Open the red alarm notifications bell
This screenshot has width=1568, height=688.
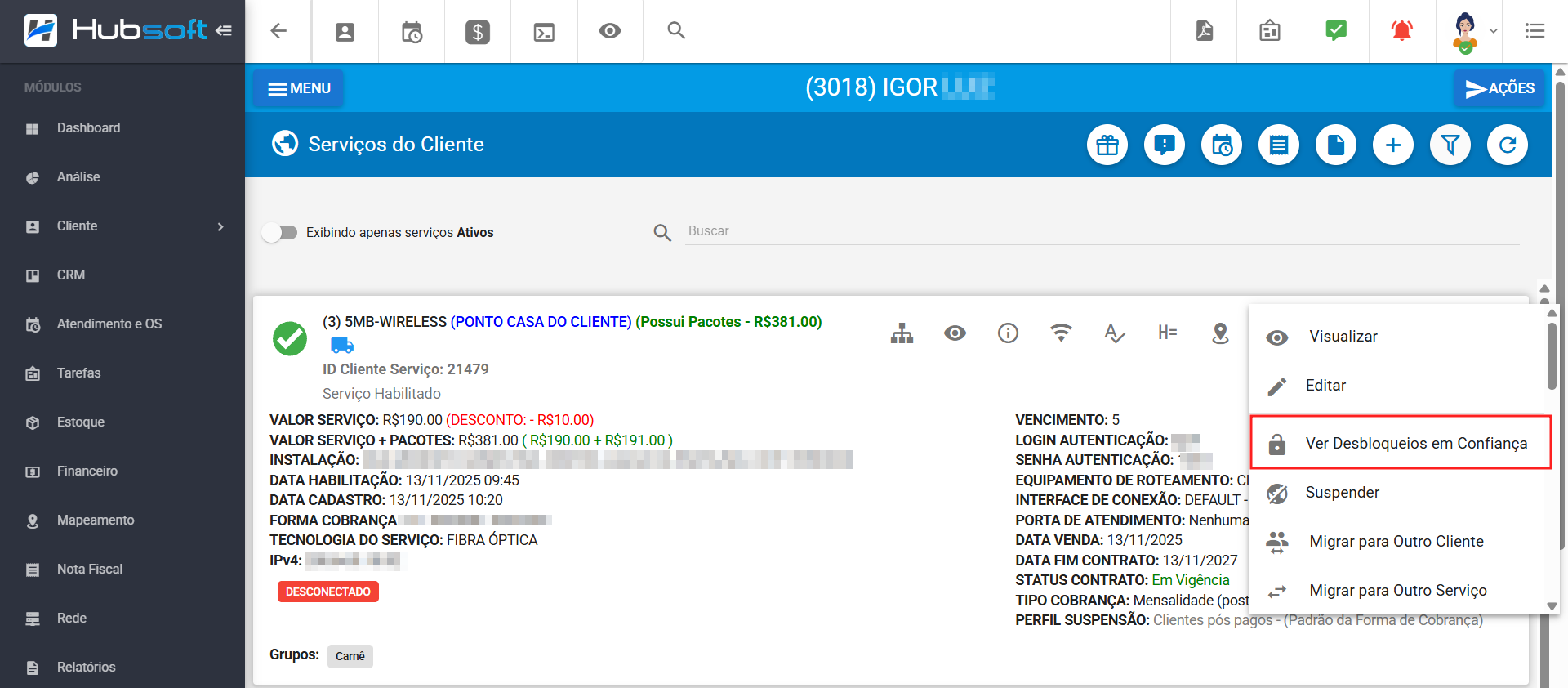[1402, 31]
